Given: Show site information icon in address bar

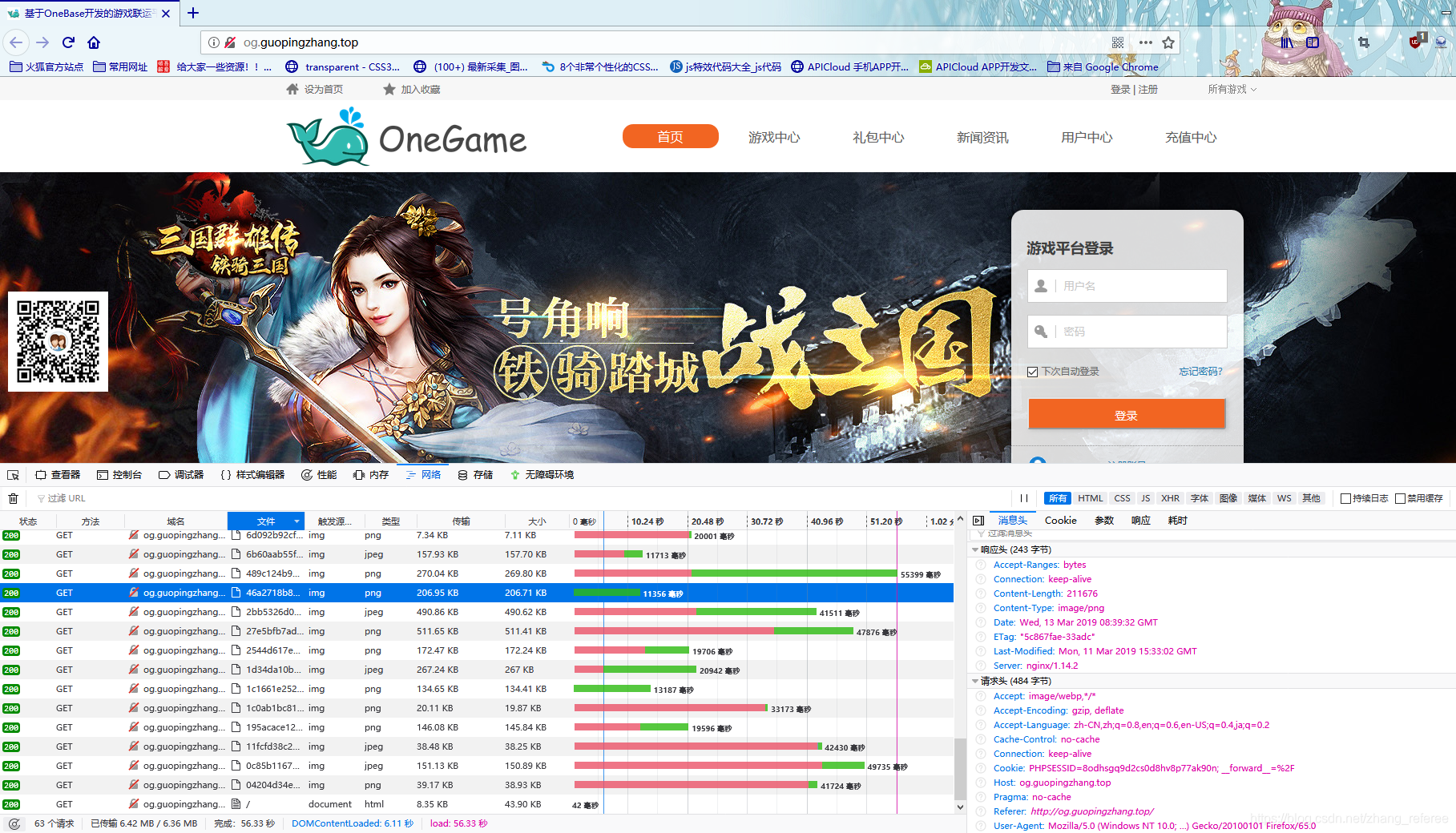Looking at the screenshot, I should [214, 42].
